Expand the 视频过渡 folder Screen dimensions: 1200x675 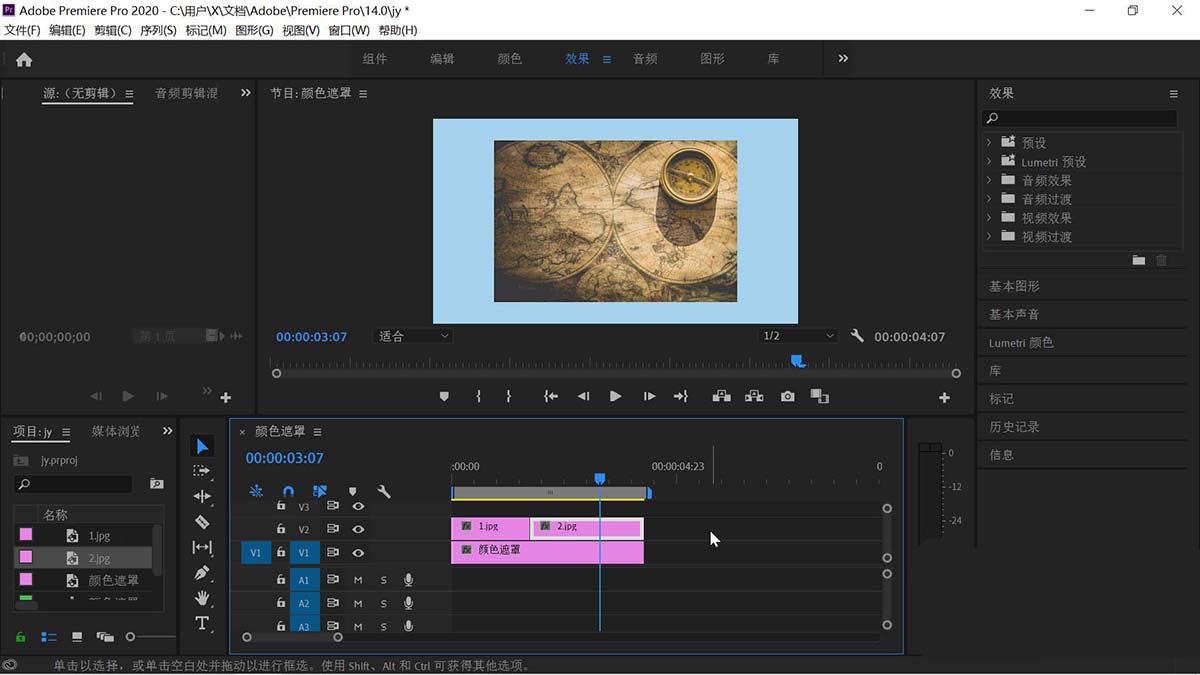(989, 236)
